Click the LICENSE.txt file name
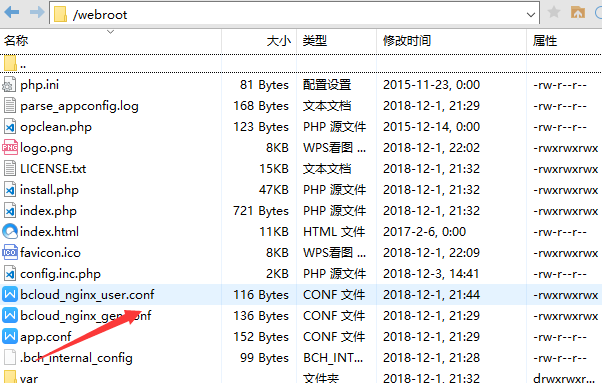602x383 pixels. coord(53,169)
